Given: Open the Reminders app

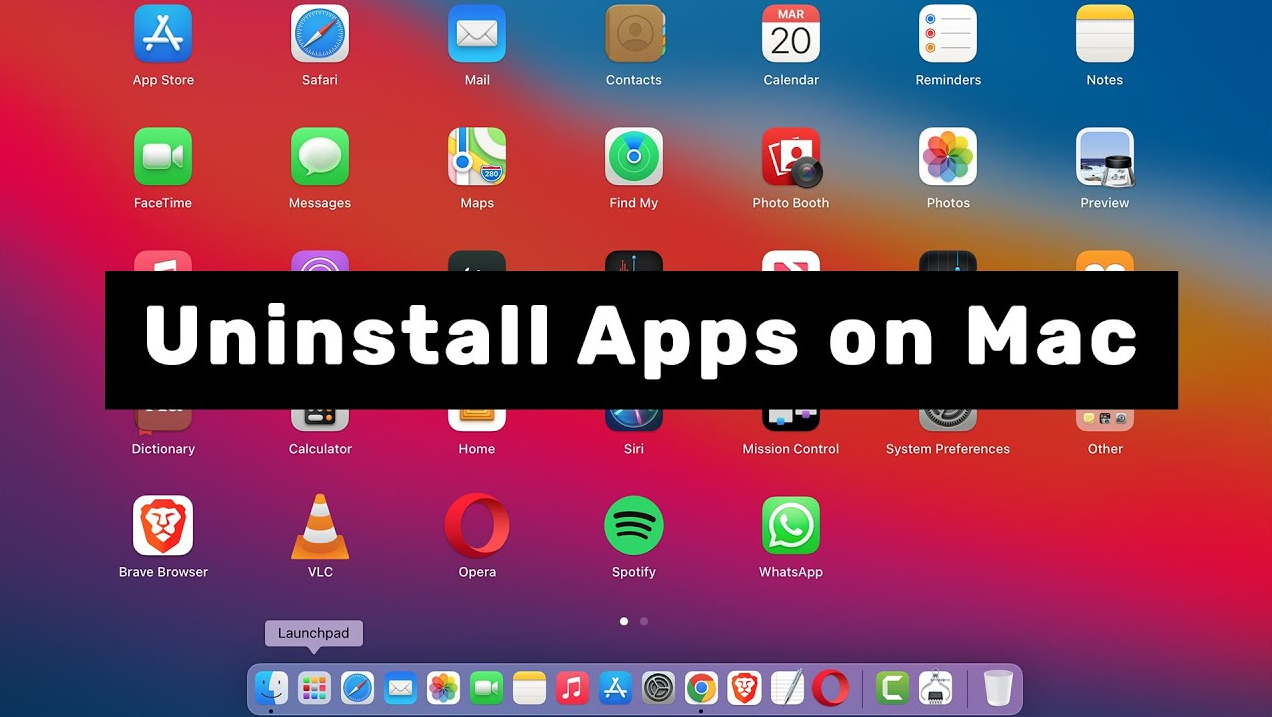Looking at the screenshot, I should click(x=948, y=34).
